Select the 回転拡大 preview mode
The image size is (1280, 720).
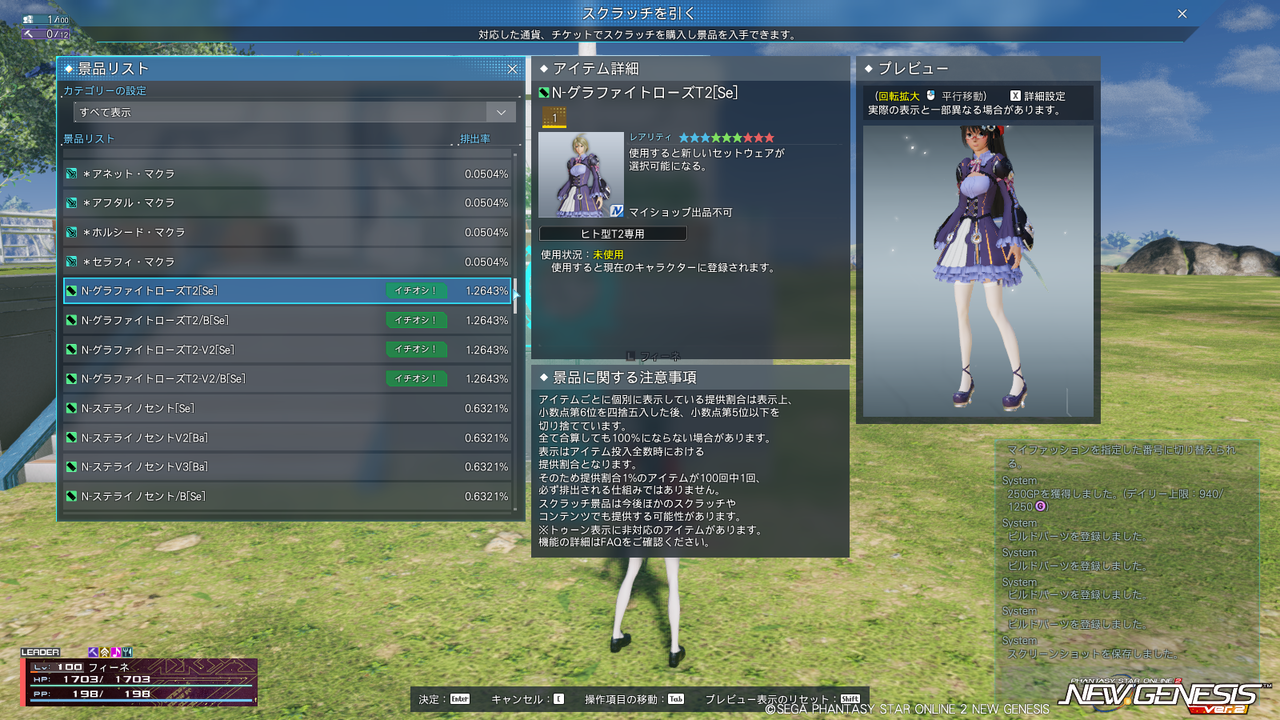898,96
